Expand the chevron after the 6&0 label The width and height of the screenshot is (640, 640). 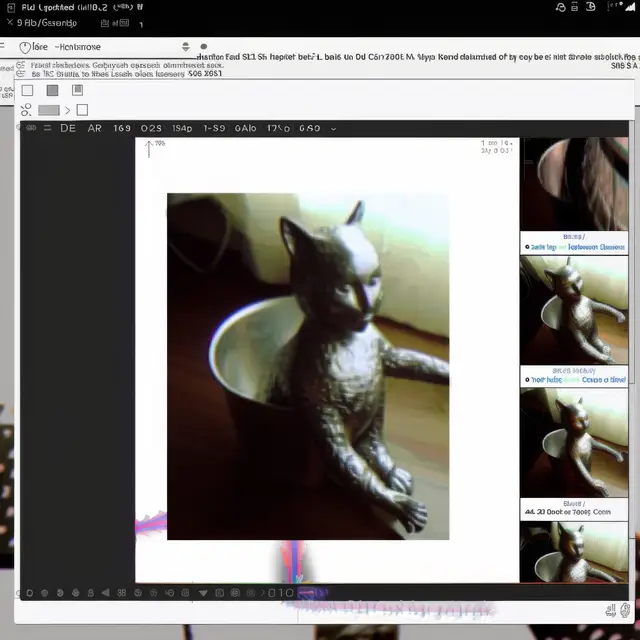[x=333, y=129]
